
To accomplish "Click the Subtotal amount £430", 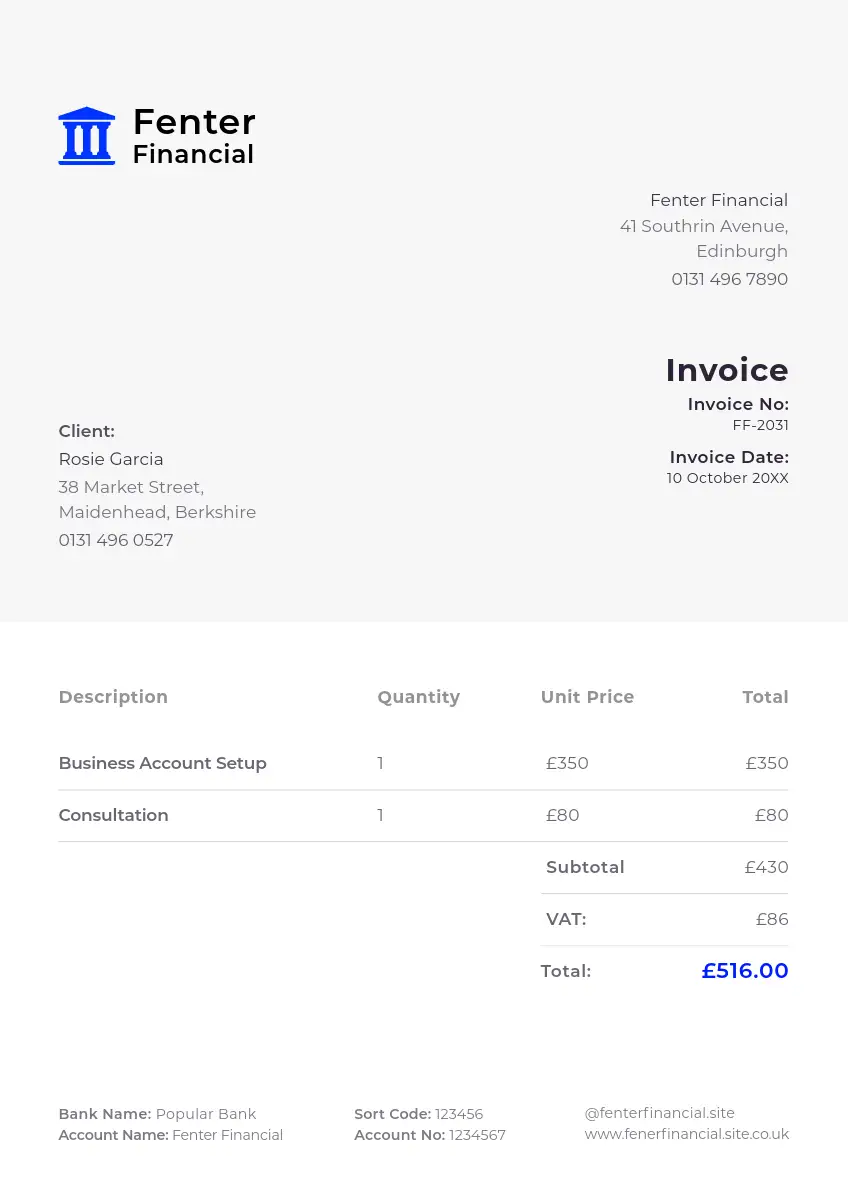I will coord(766,867).
